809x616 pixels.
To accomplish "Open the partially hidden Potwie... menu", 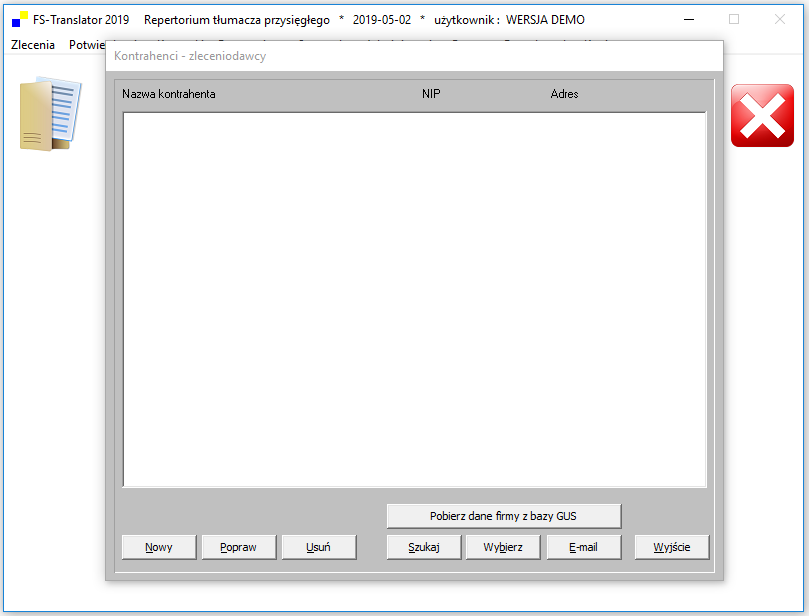I will tap(87, 45).
